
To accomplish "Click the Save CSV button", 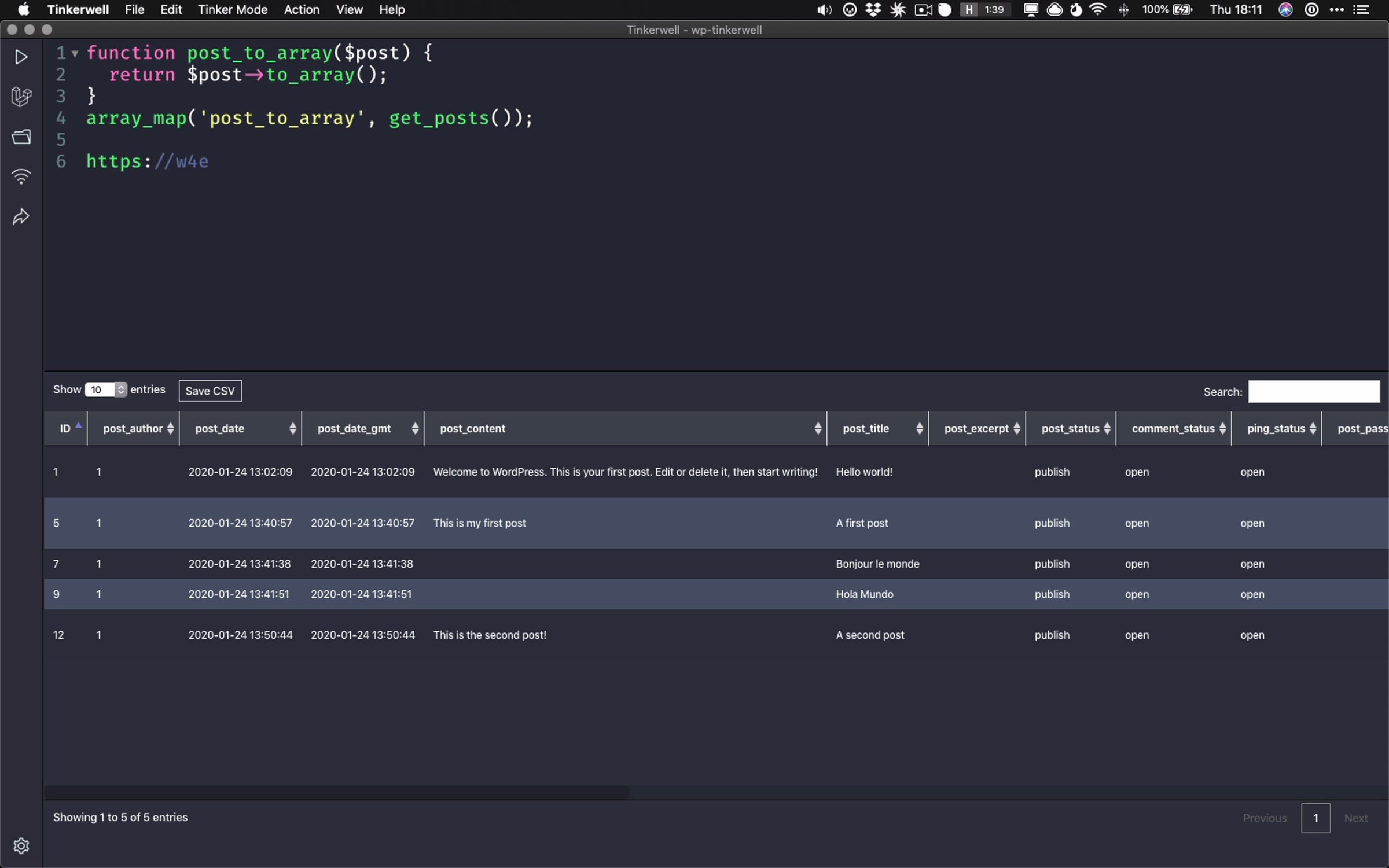I will [210, 391].
